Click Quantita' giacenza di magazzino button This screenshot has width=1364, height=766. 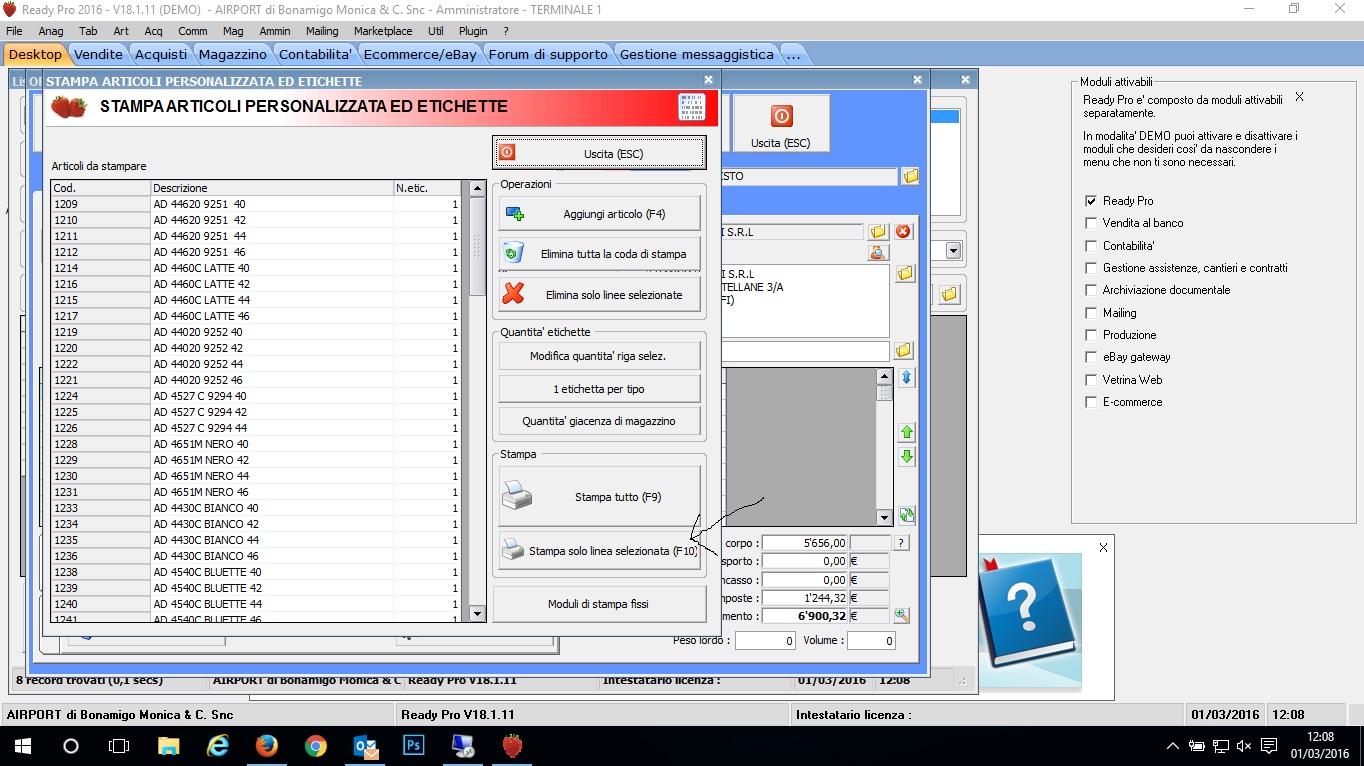(x=600, y=421)
